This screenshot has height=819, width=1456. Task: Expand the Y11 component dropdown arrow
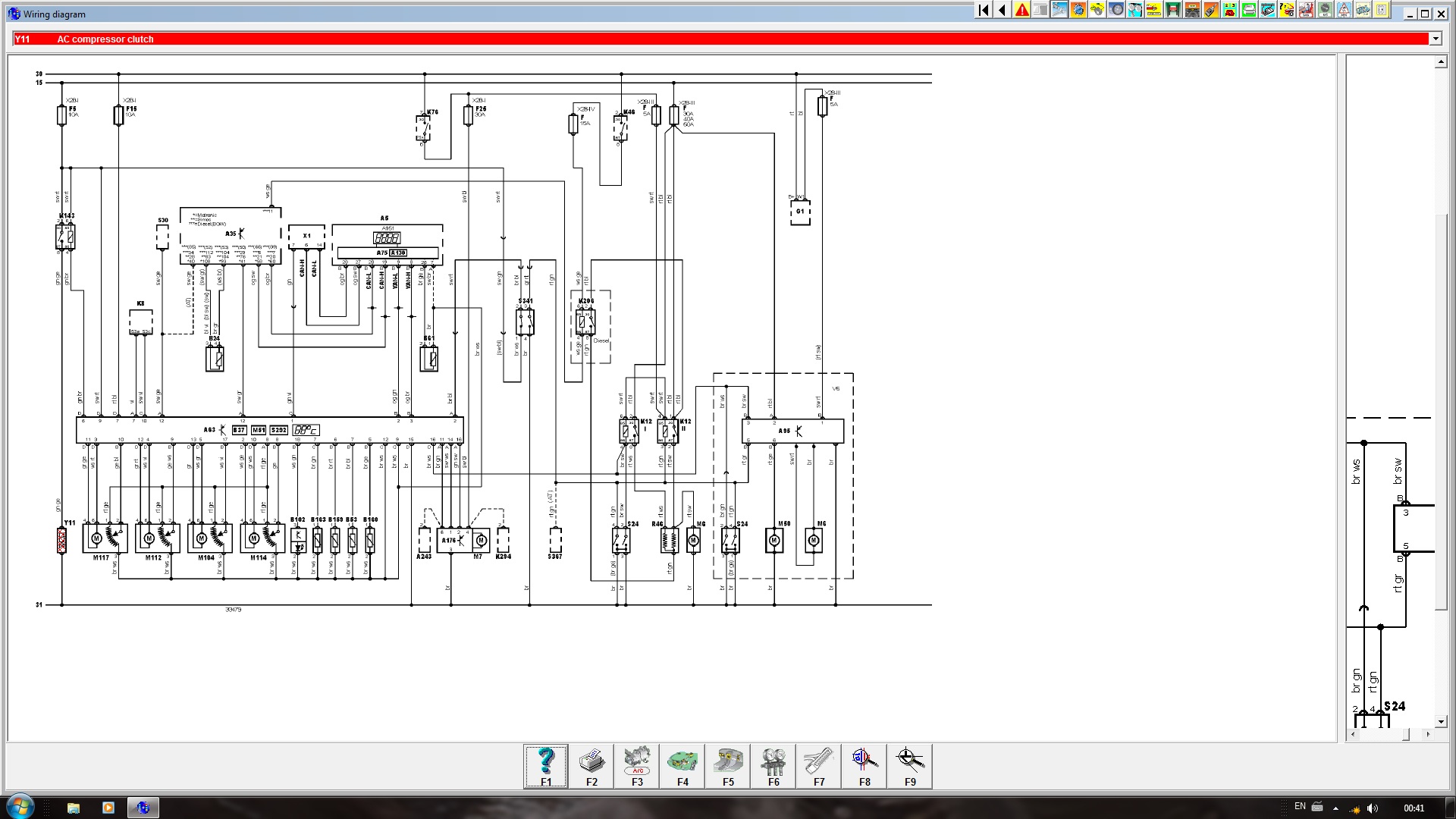[1435, 39]
